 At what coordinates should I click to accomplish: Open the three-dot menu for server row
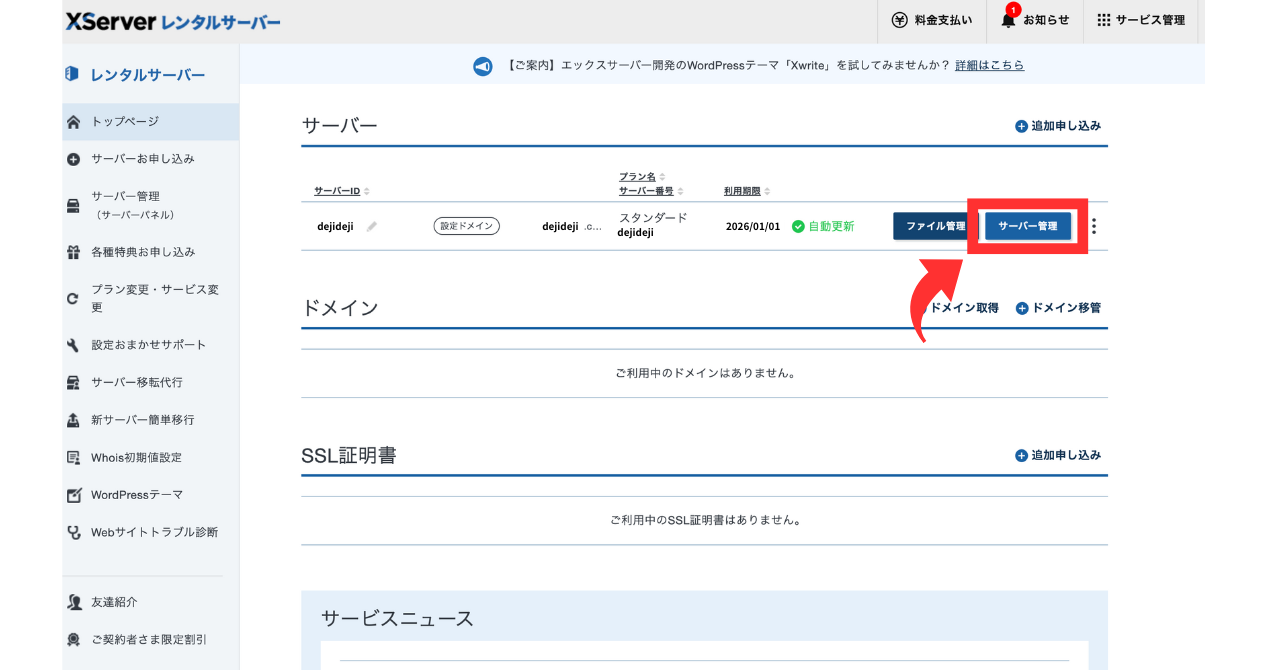(1094, 226)
